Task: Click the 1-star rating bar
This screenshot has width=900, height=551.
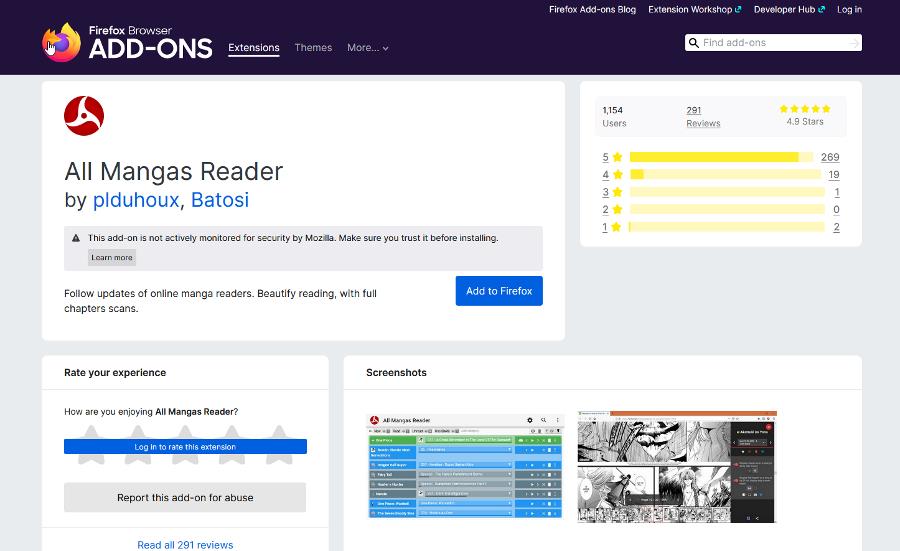Action: pos(727,227)
